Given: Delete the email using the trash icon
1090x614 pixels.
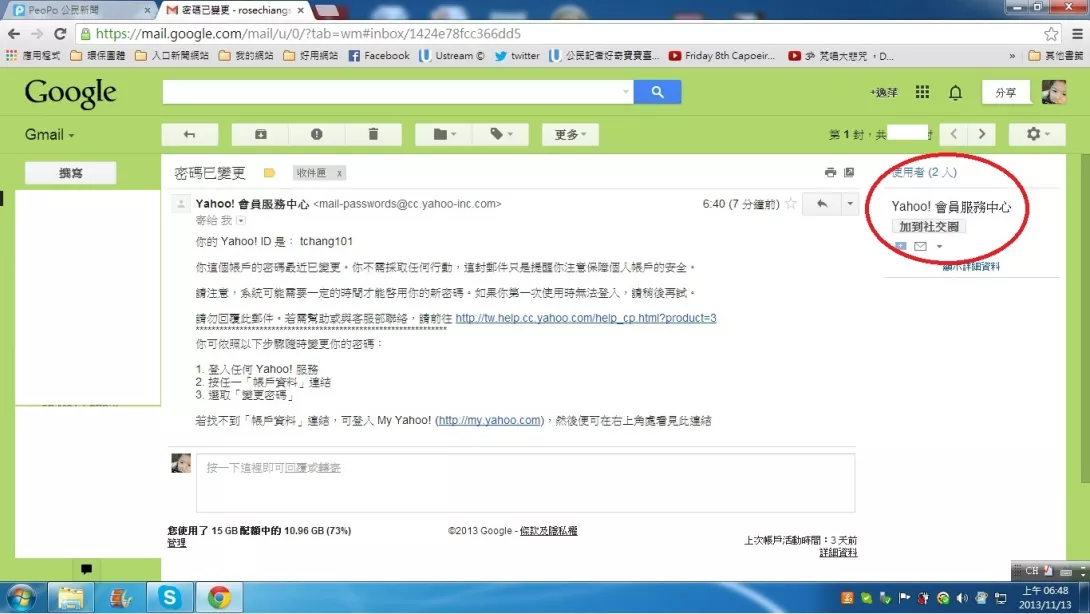Looking at the screenshot, I should click(x=373, y=134).
